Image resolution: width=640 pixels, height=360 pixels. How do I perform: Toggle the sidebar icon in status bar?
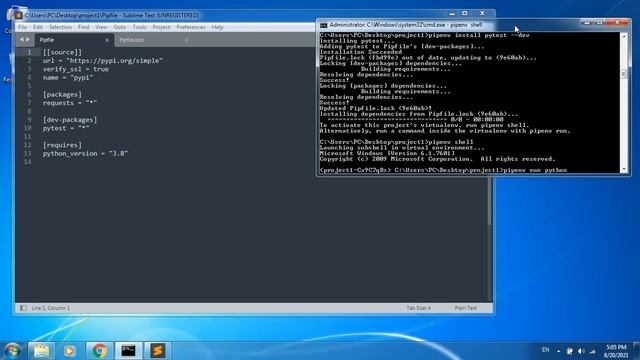[23, 308]
